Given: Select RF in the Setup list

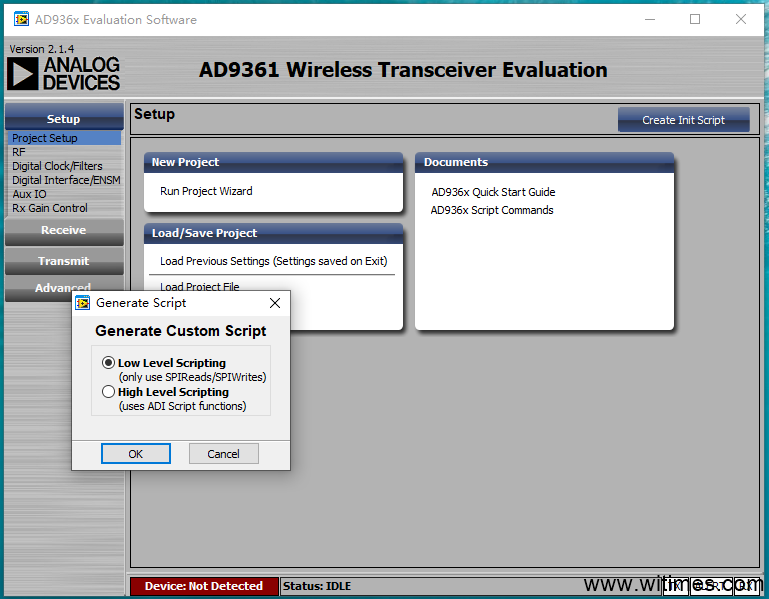Looking at the screenshot, I should [19, 152].
